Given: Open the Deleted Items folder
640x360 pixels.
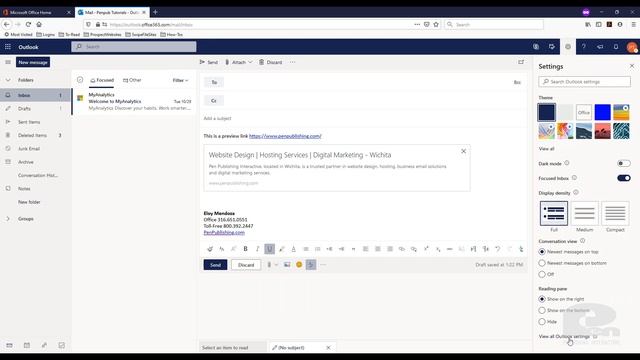Looking at the screenshot, I should pos(35,135).
